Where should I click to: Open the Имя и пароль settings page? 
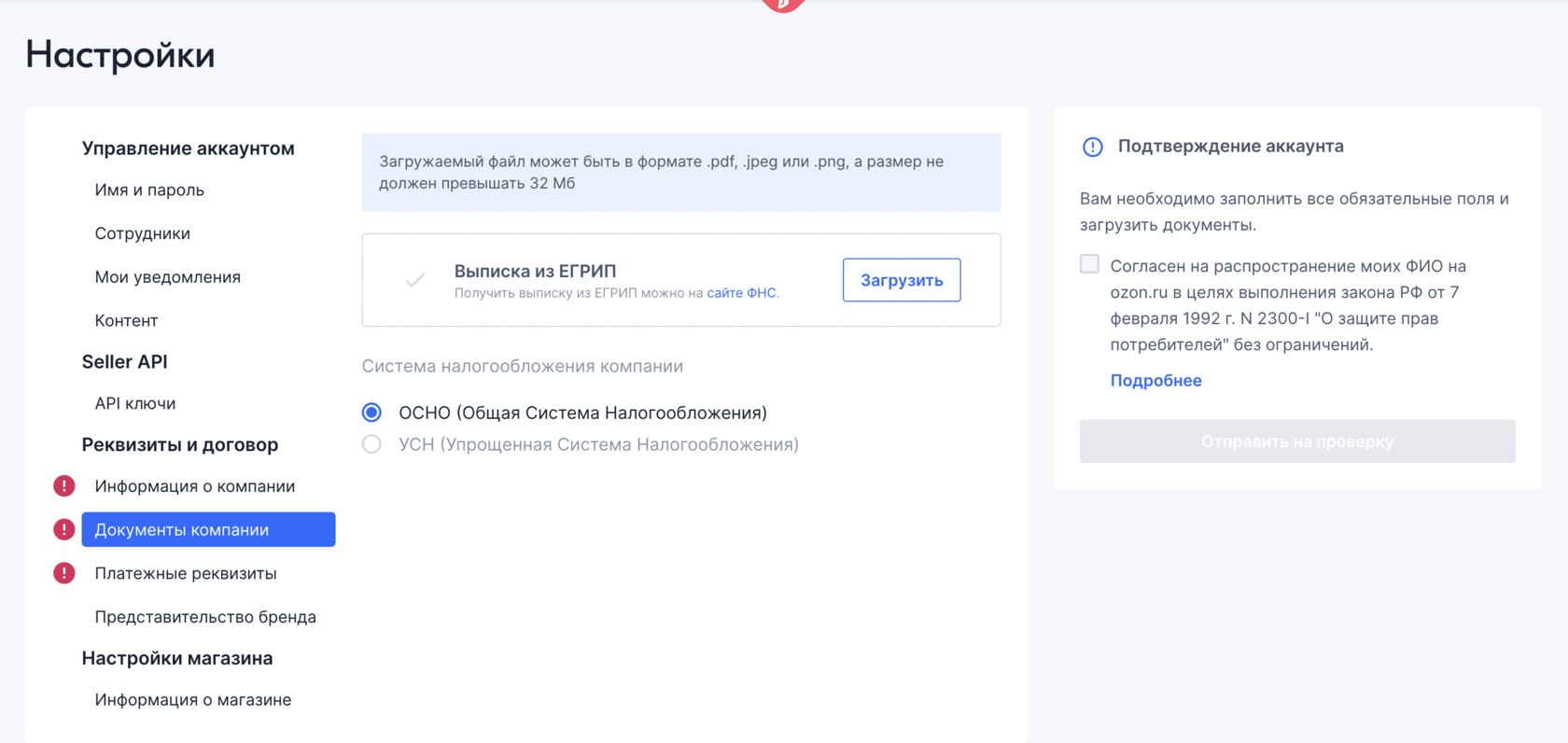[x=149, y=189]
